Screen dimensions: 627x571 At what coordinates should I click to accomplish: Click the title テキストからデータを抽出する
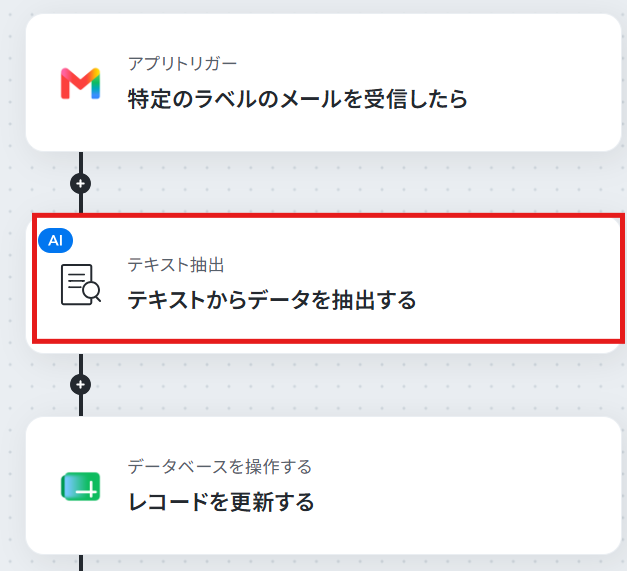272,300
